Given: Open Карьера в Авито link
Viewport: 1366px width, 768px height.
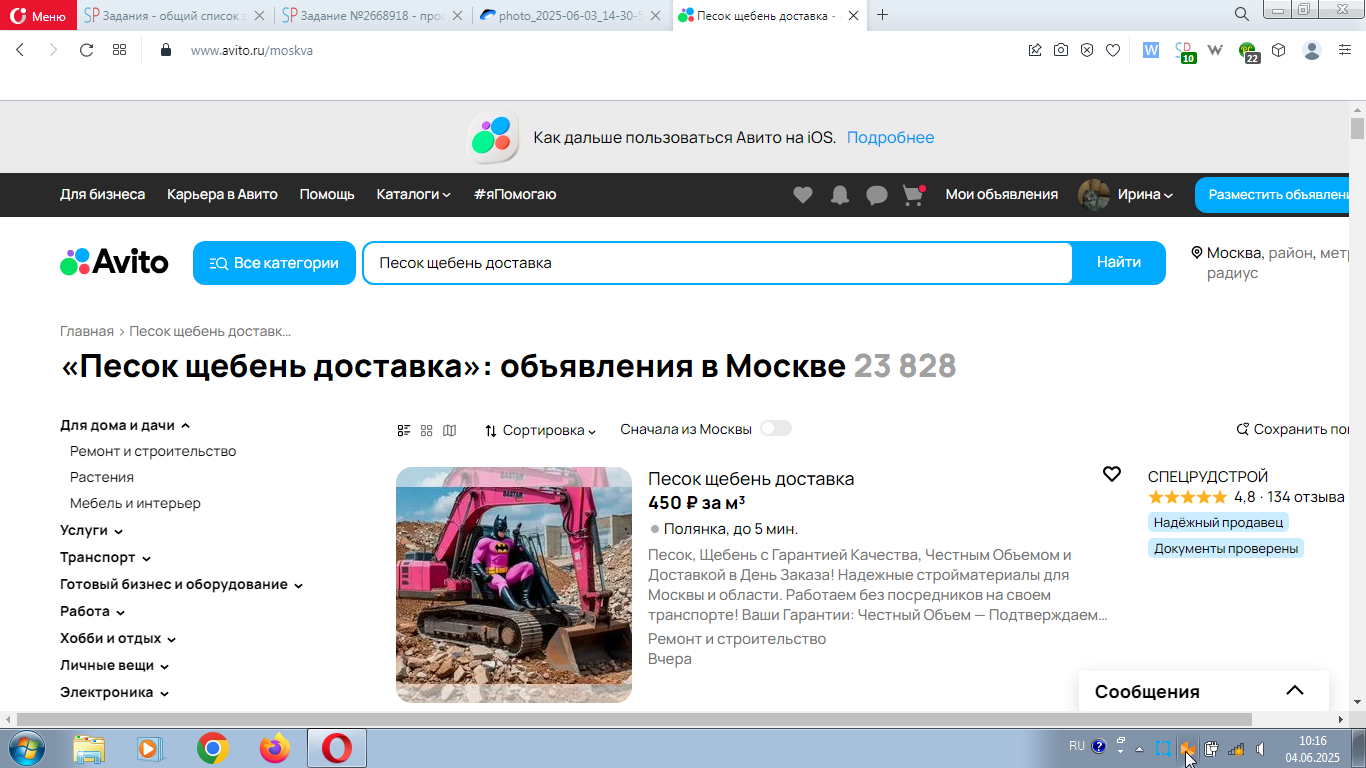Looking at the screenshot, I should (x=222, y=194).
